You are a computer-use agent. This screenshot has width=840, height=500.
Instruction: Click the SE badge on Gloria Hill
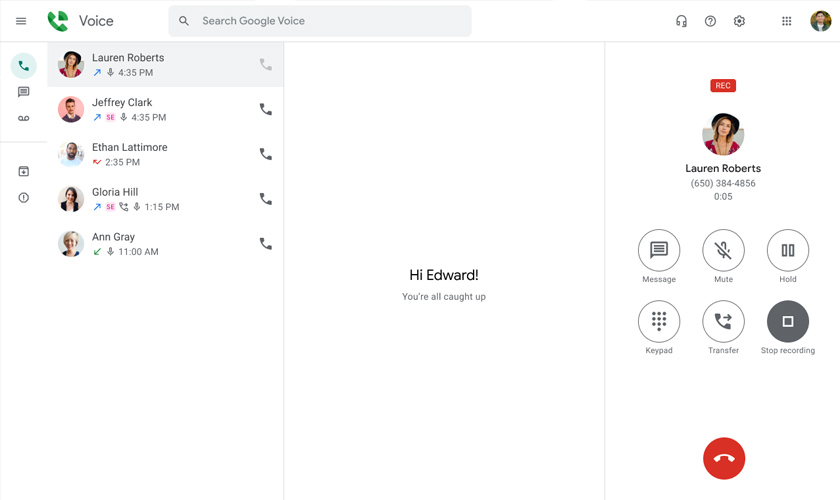[110, 207]
